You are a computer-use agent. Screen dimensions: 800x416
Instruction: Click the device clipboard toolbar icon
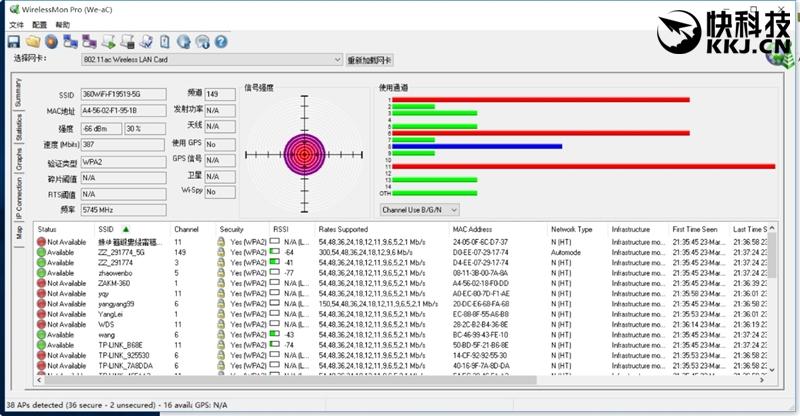[165, 42]
